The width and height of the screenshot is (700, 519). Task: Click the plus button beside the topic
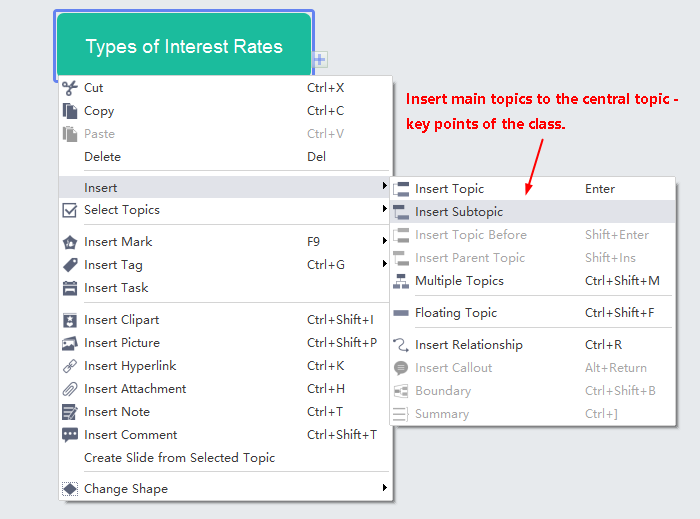pyautogui.click(x=320, y=60)
